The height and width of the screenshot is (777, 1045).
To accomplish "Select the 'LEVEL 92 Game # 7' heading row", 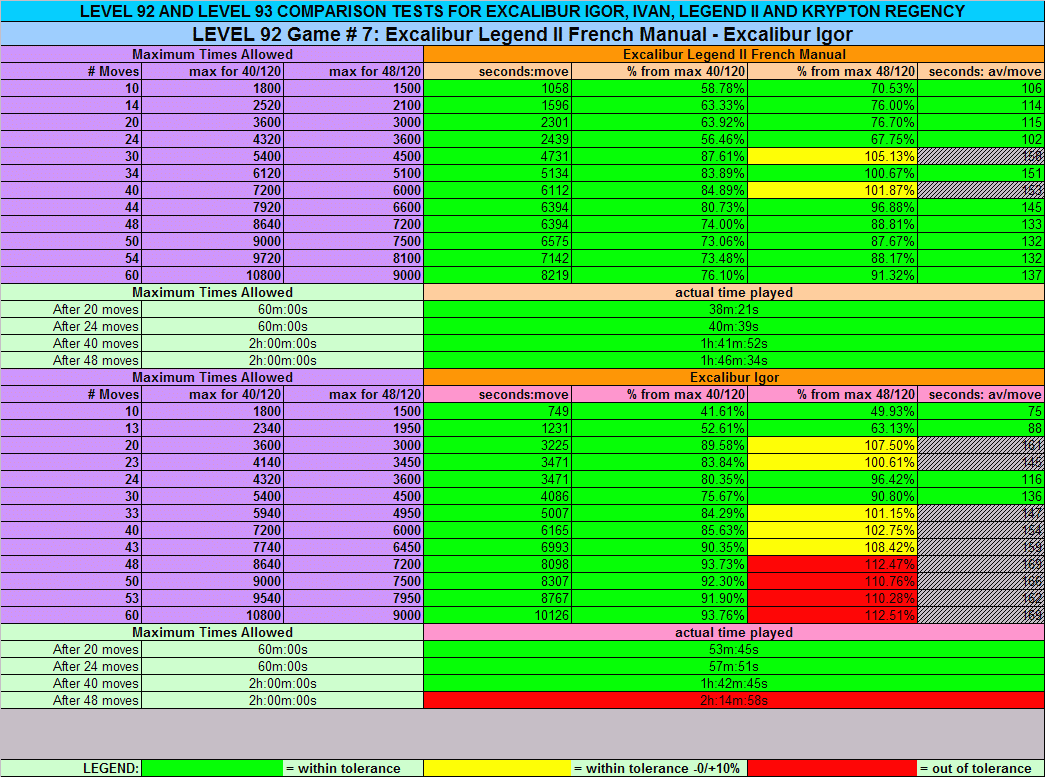I will [522, 34].
